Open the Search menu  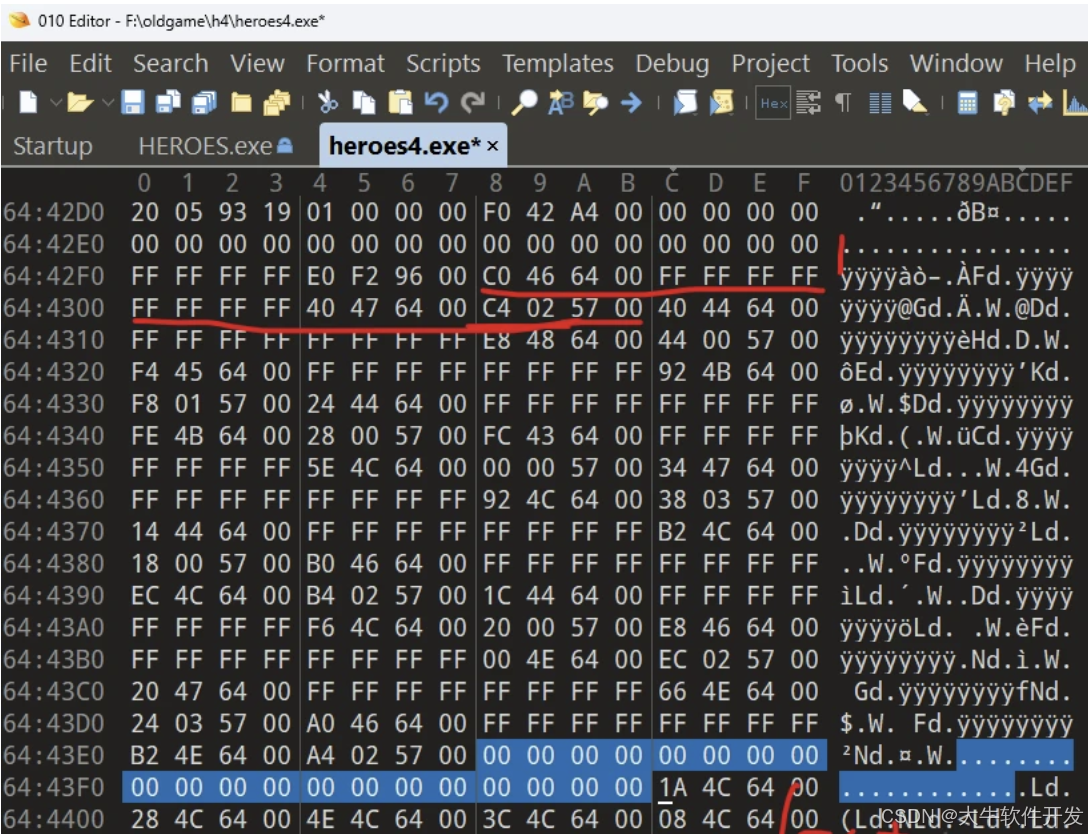pos(171,63)
